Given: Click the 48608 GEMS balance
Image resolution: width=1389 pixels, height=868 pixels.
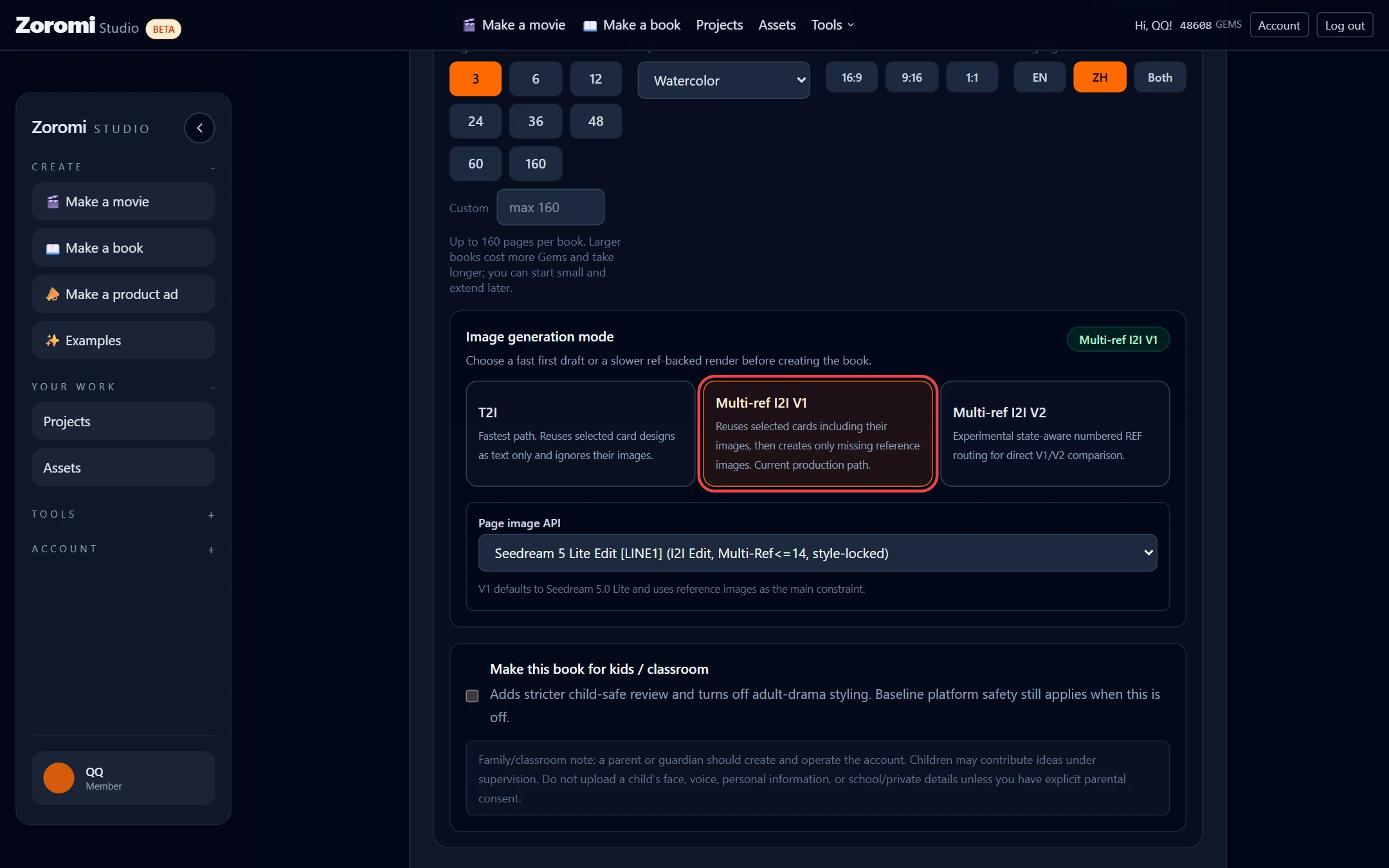Looking at the screenshot, I should (1210, 25).
